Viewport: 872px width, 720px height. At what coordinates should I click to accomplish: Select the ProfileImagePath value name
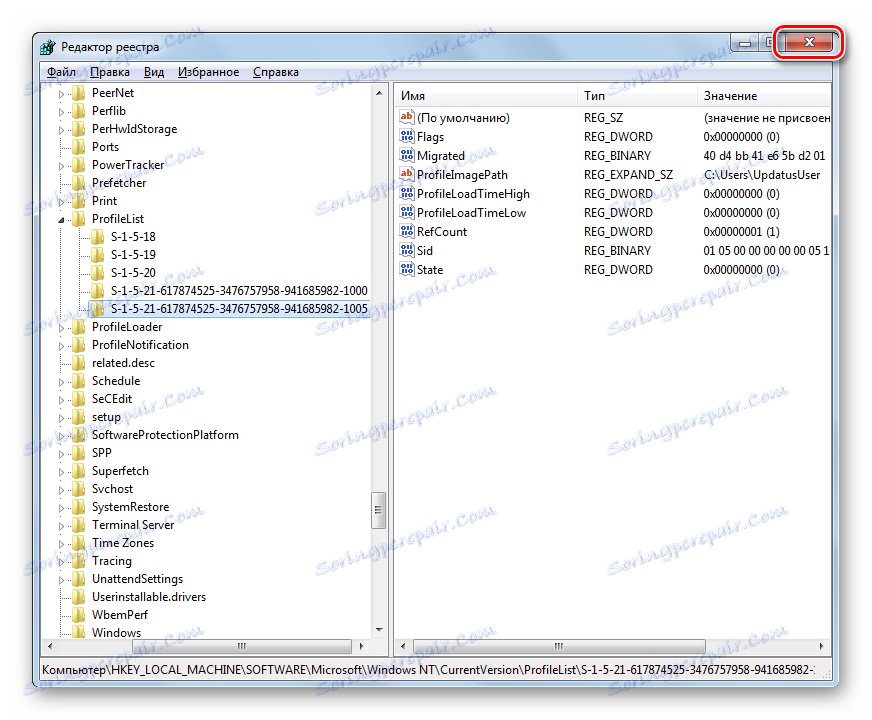click(462, 175)
